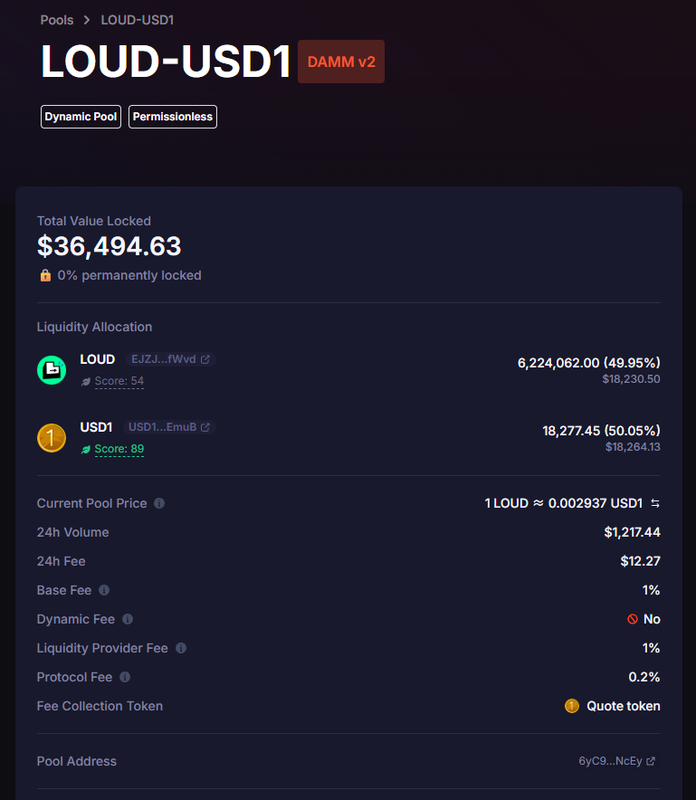The image size is (696, 800).
Task: Open pool address external link icon
Action: click(651, 762)
